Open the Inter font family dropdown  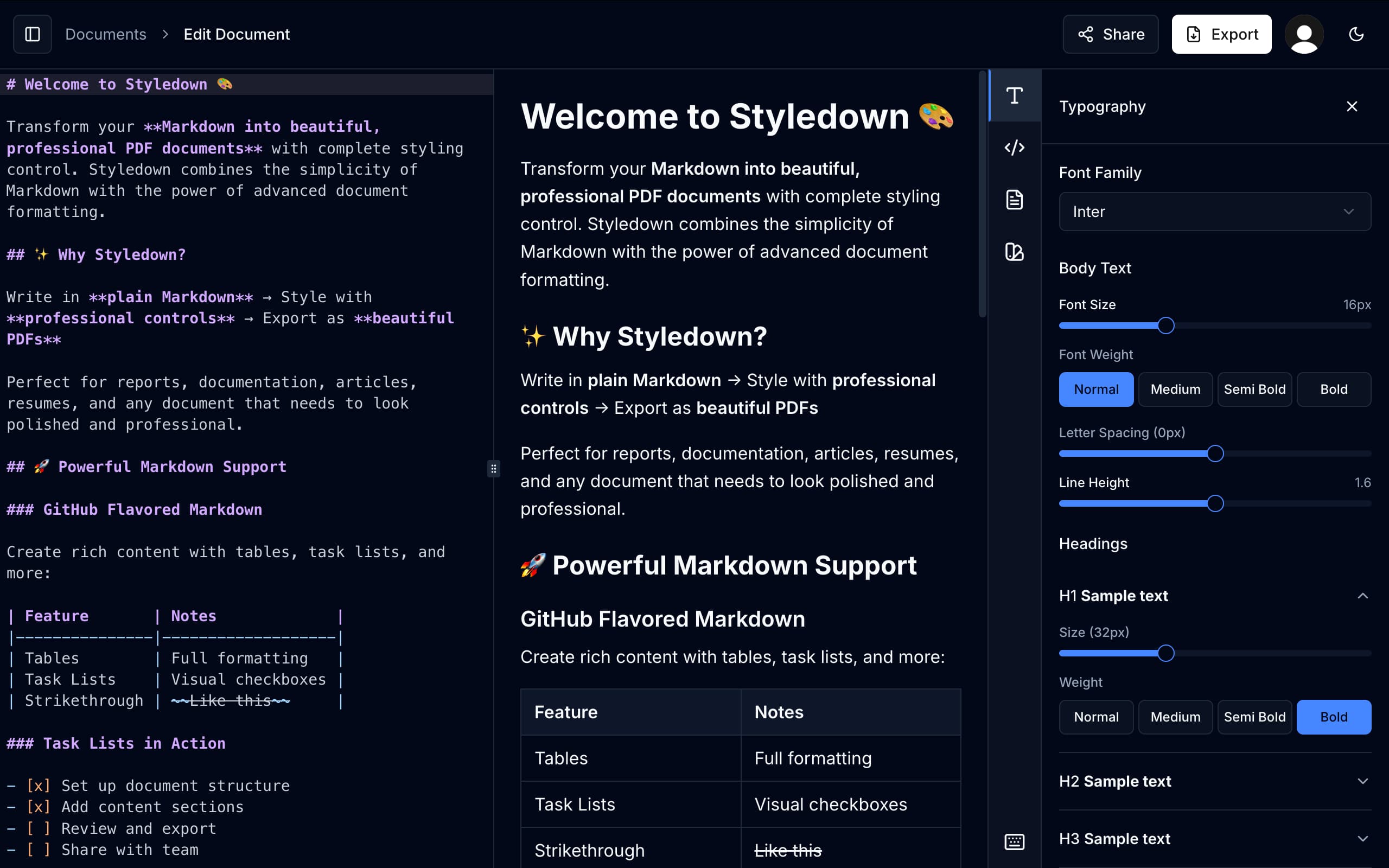tap(1214, 212)
